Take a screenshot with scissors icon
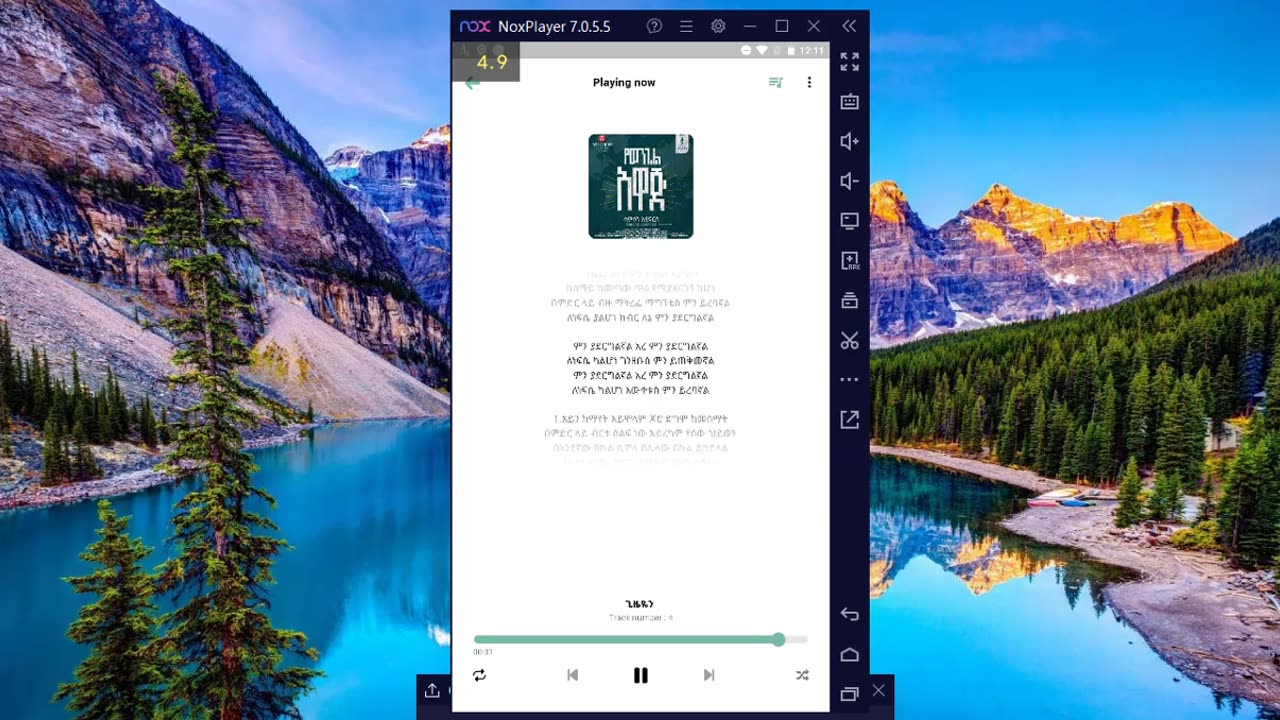This screenshot has width=1280, height=720. tap(849, 340)
